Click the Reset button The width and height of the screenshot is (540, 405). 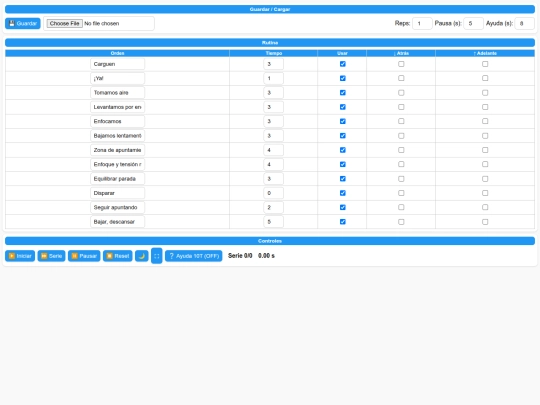(117, 256)
